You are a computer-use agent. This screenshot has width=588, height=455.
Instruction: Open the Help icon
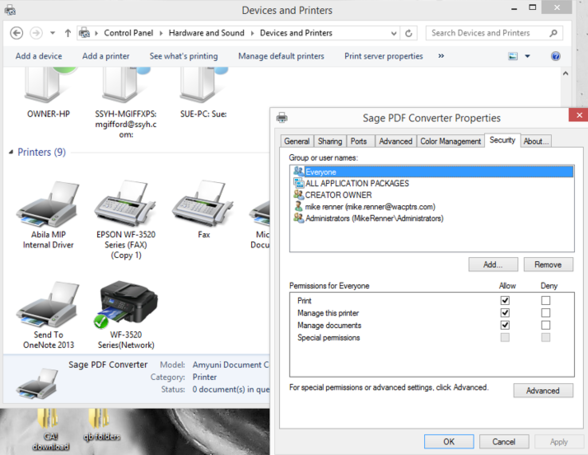[556, 56]
